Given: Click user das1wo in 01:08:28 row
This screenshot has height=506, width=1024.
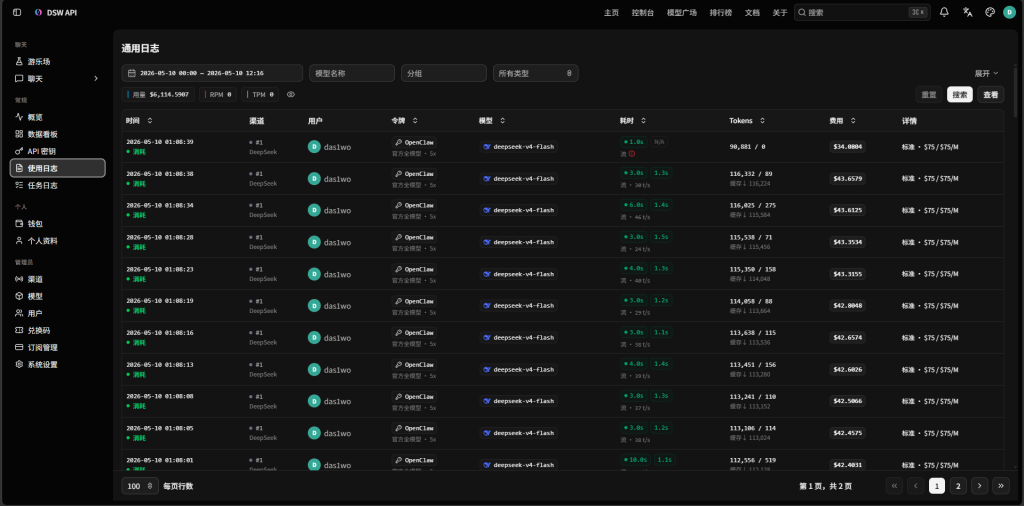Looking at the screenshot, I should click(x=329, y=242).
